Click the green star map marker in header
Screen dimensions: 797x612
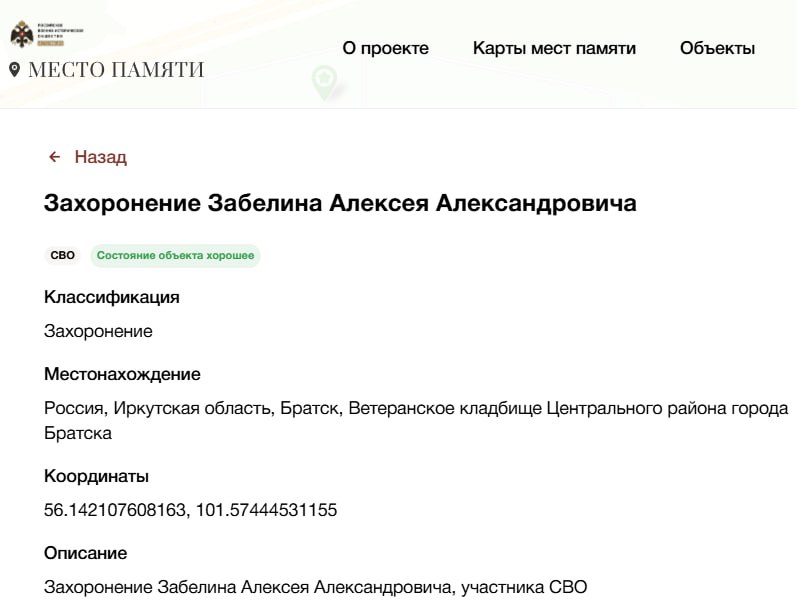click(323, 81)
